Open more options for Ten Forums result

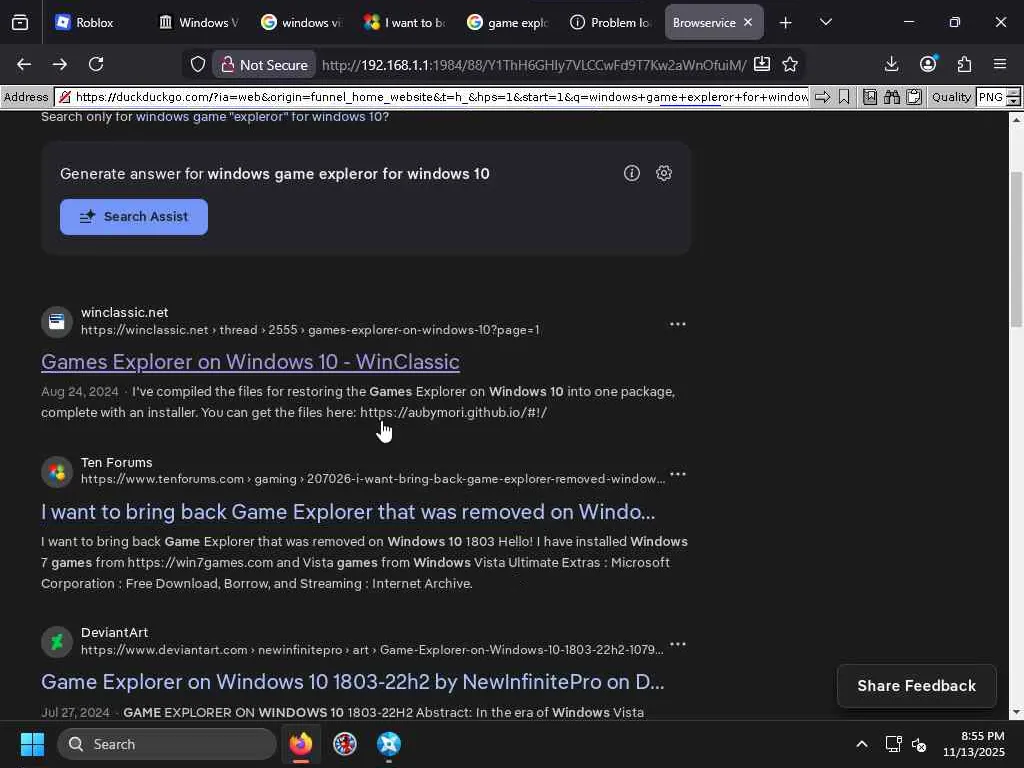coord(678,474)
